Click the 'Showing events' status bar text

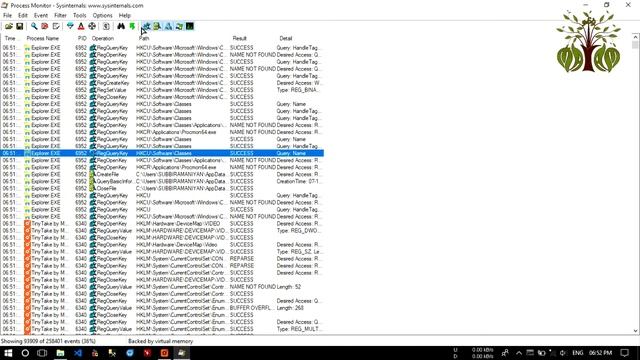click(x=48, y=341)
